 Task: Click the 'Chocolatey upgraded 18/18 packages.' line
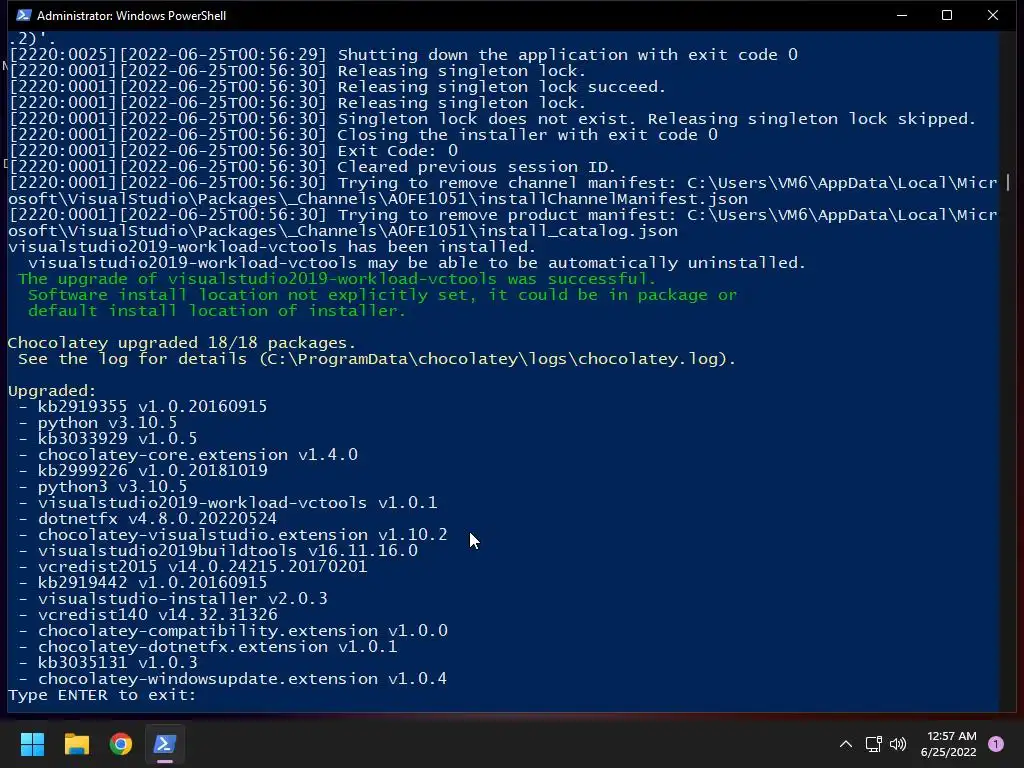pyautogui.click(x=182, y=343)
